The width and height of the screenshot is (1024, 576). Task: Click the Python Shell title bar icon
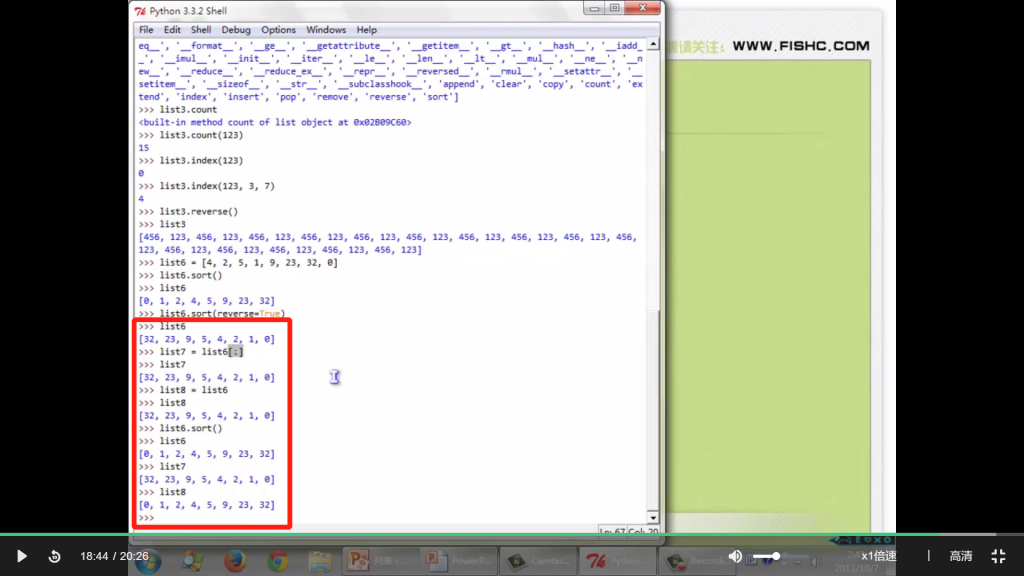pos(140,10)
